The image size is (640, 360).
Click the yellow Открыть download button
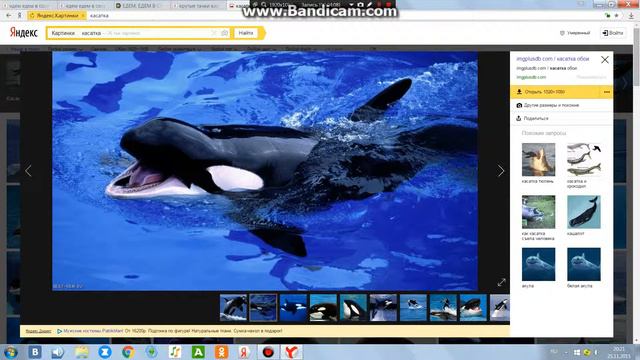point(556,92)
